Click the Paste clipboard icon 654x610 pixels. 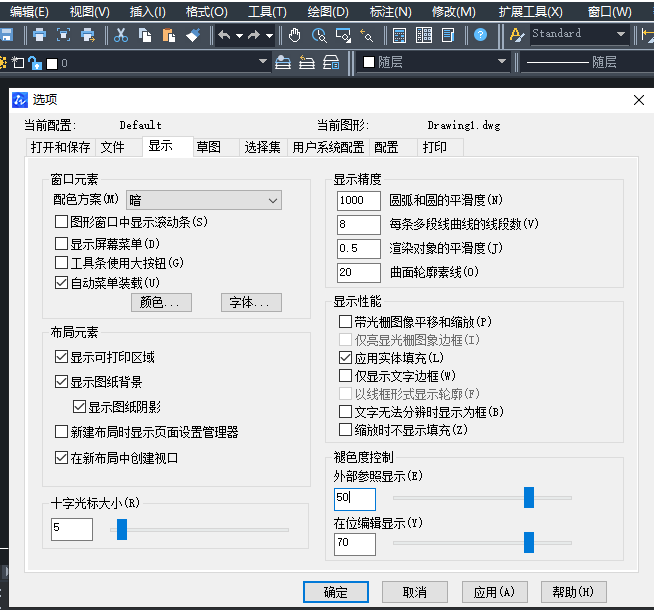pyautogui.click(x=169, y=35)
